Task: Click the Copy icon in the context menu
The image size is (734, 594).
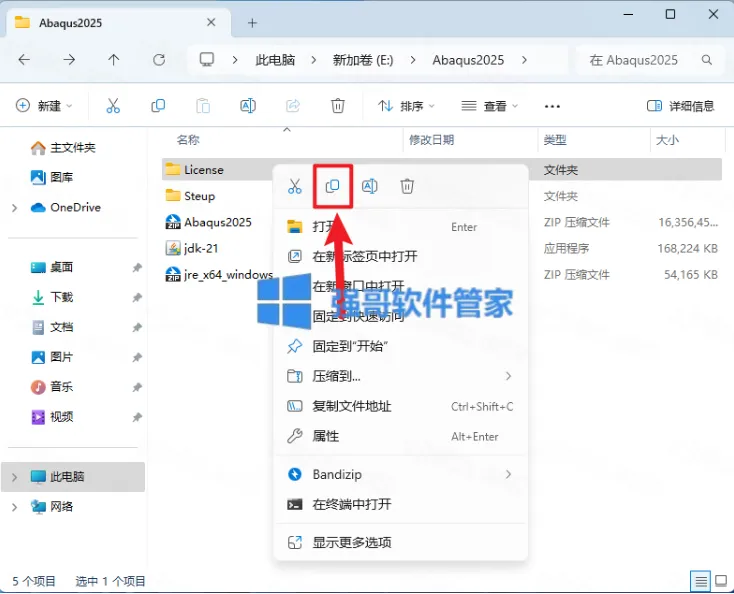Action: tap(332, 186)
